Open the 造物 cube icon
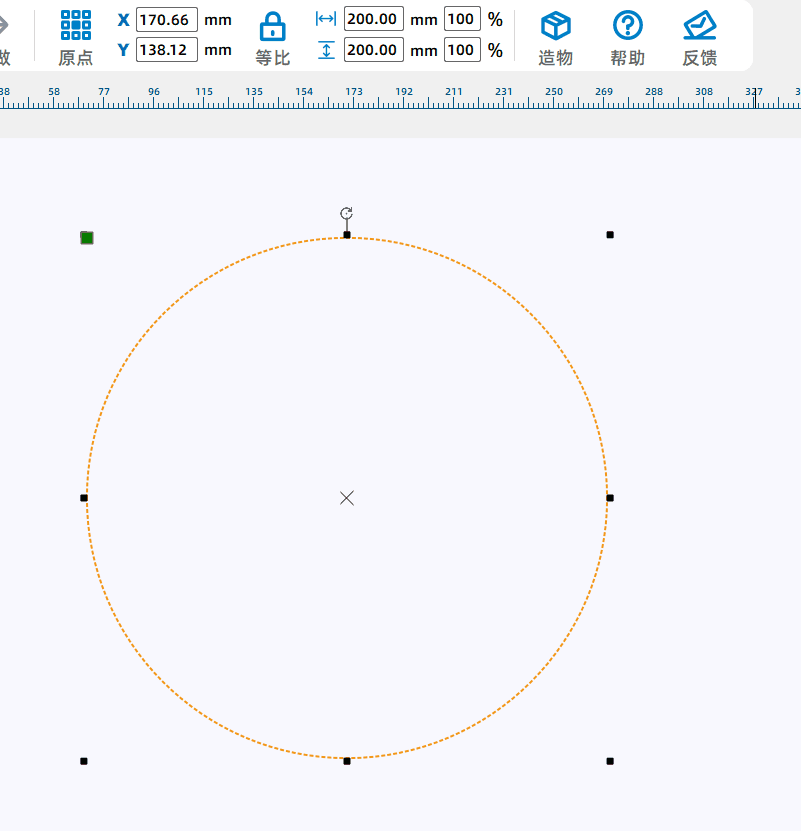Image resolution: width=801 pixels, height=831 pixels. (555, 26)
